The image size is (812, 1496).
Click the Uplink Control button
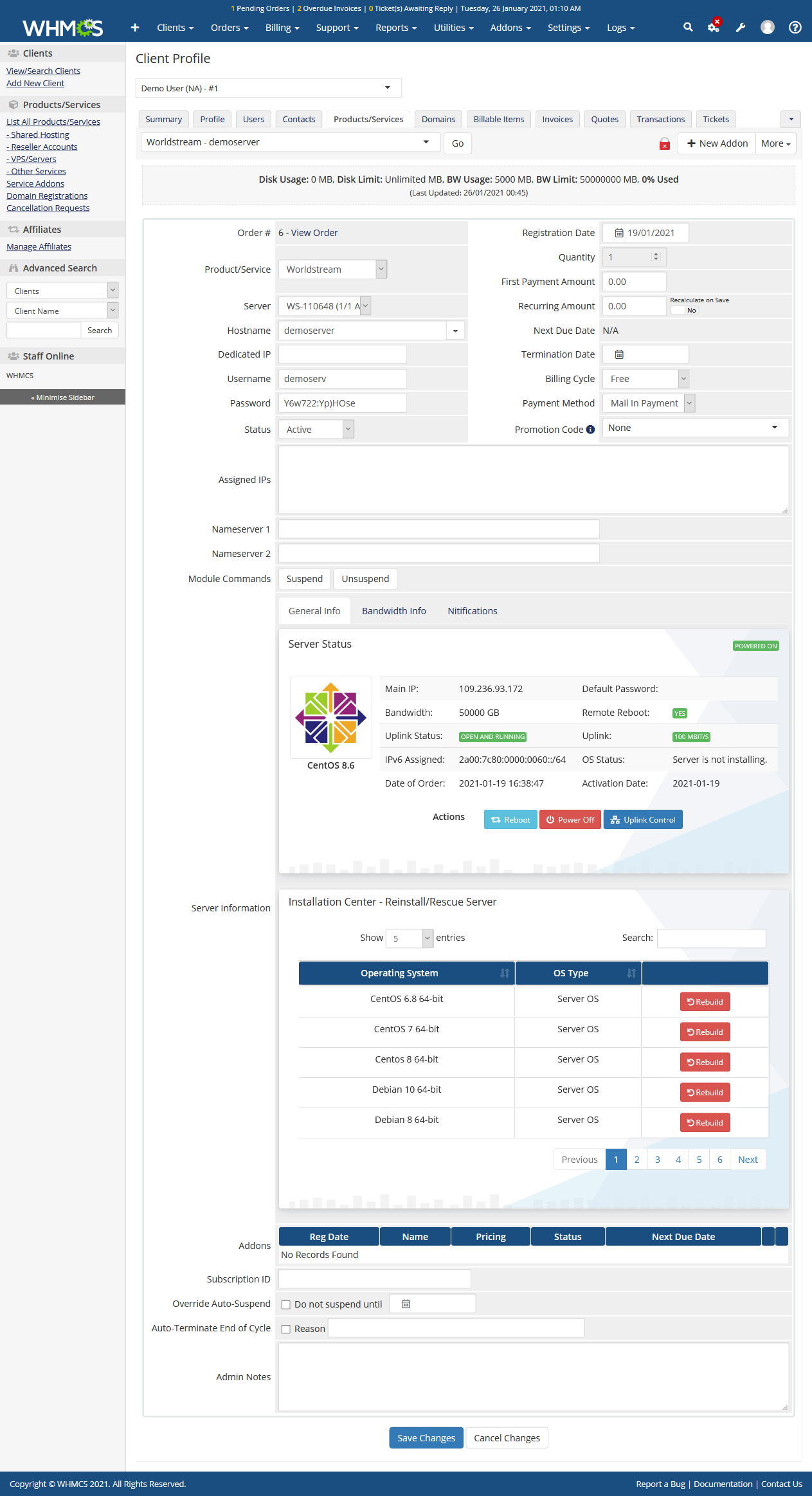click(643, 820)
